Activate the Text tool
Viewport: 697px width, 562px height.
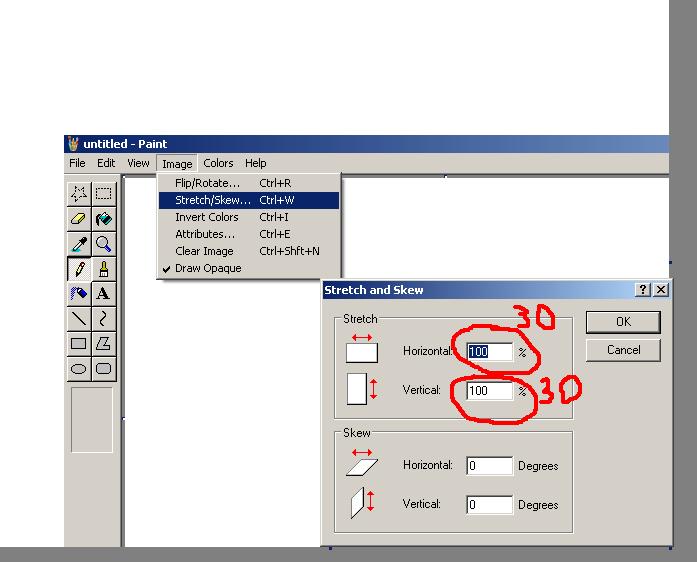coord(104,293)
